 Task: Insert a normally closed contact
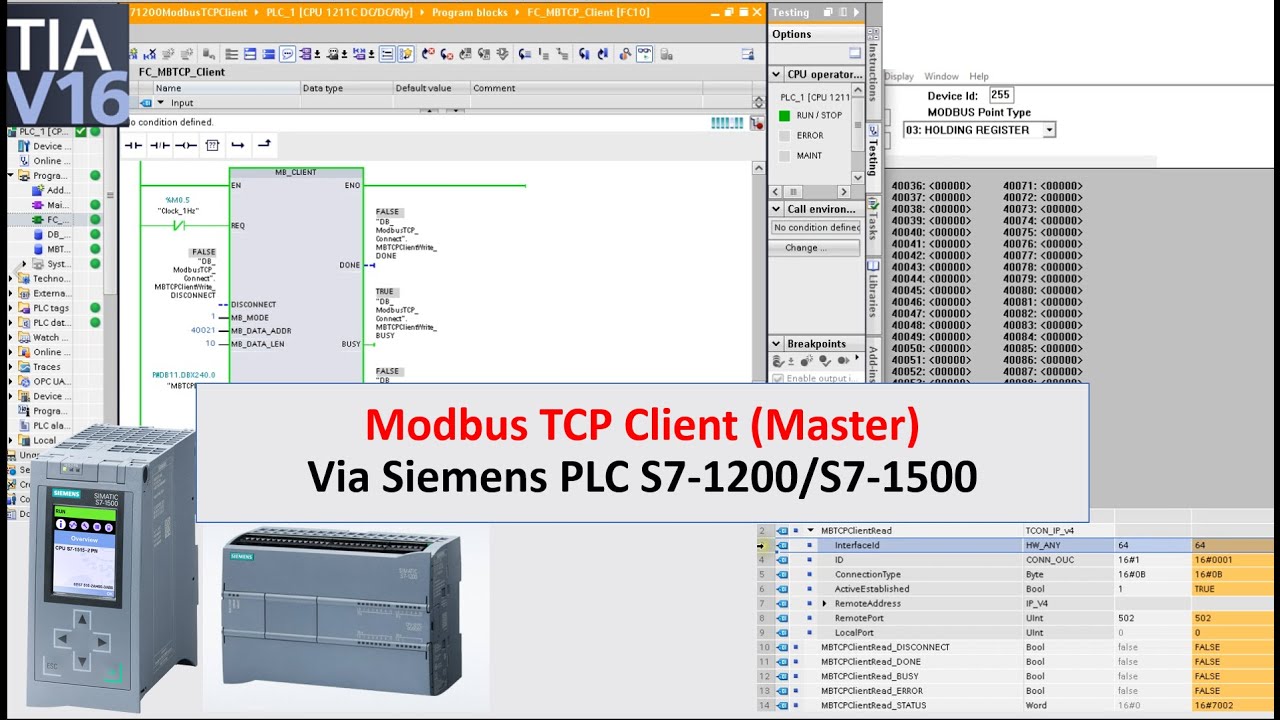(x=160, y=145)
